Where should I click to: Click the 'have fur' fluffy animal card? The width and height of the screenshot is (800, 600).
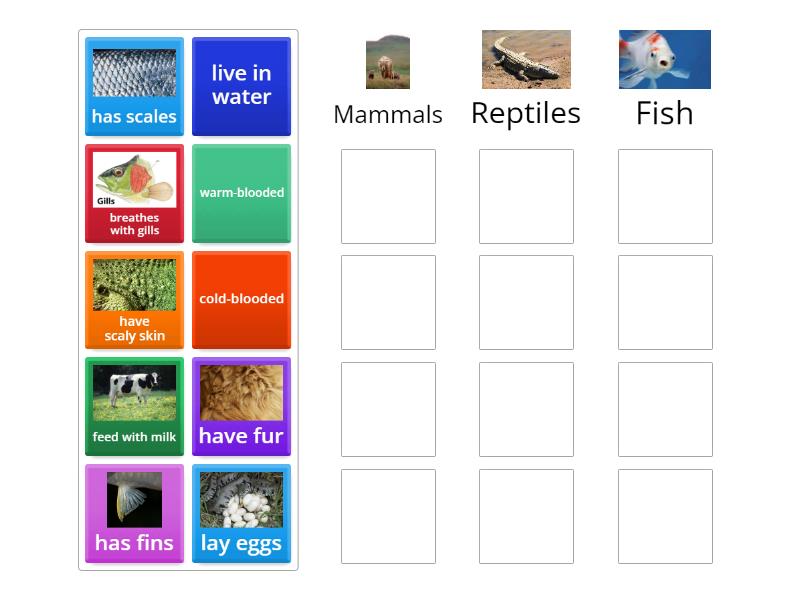tap(241, 407)
